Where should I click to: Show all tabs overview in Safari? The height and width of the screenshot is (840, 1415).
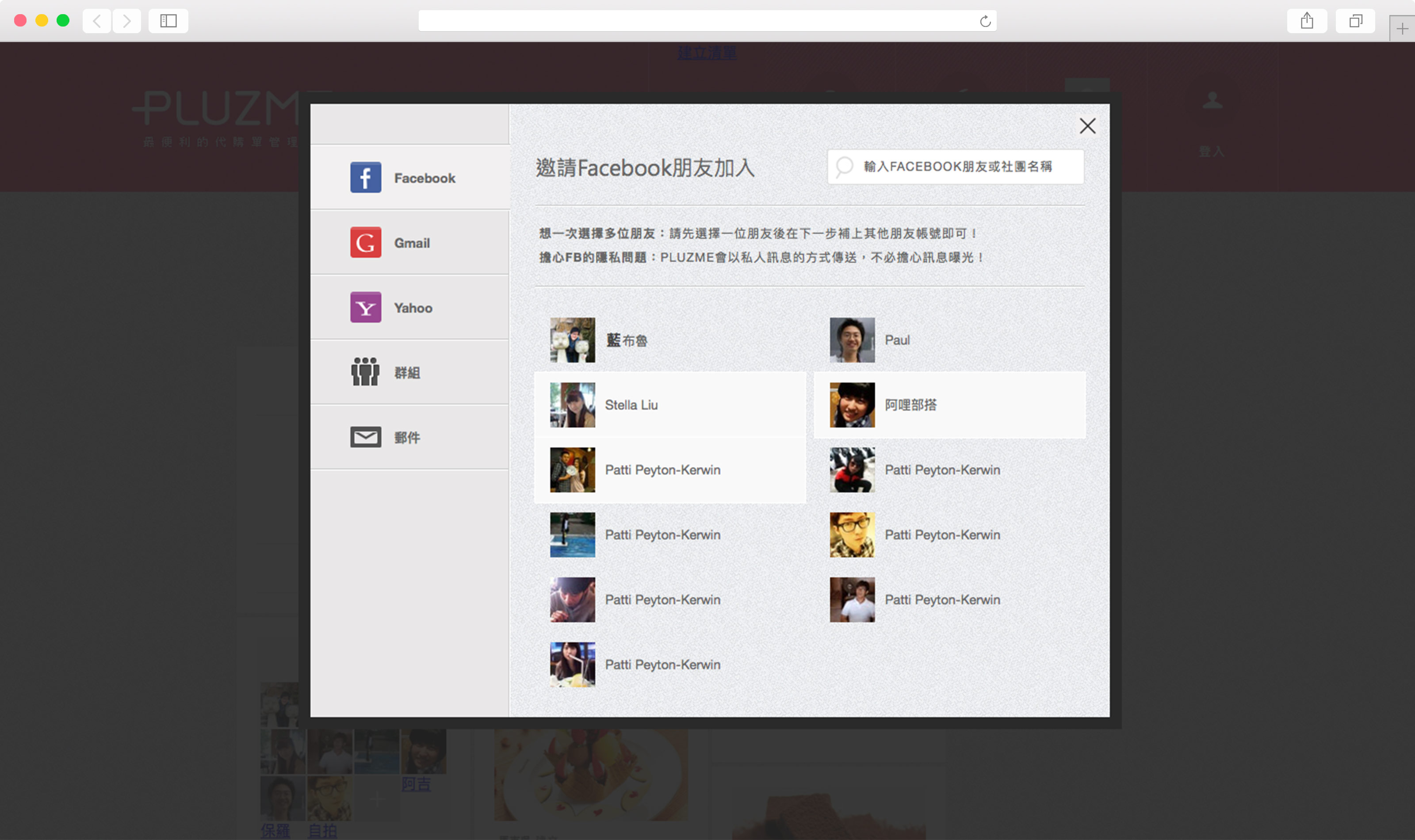pos(1355,22)
